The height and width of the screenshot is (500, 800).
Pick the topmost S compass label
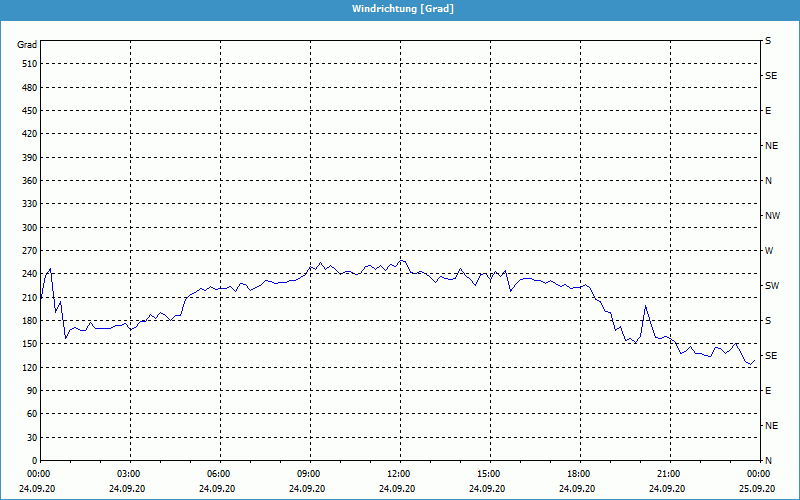[x=768, y=41]
